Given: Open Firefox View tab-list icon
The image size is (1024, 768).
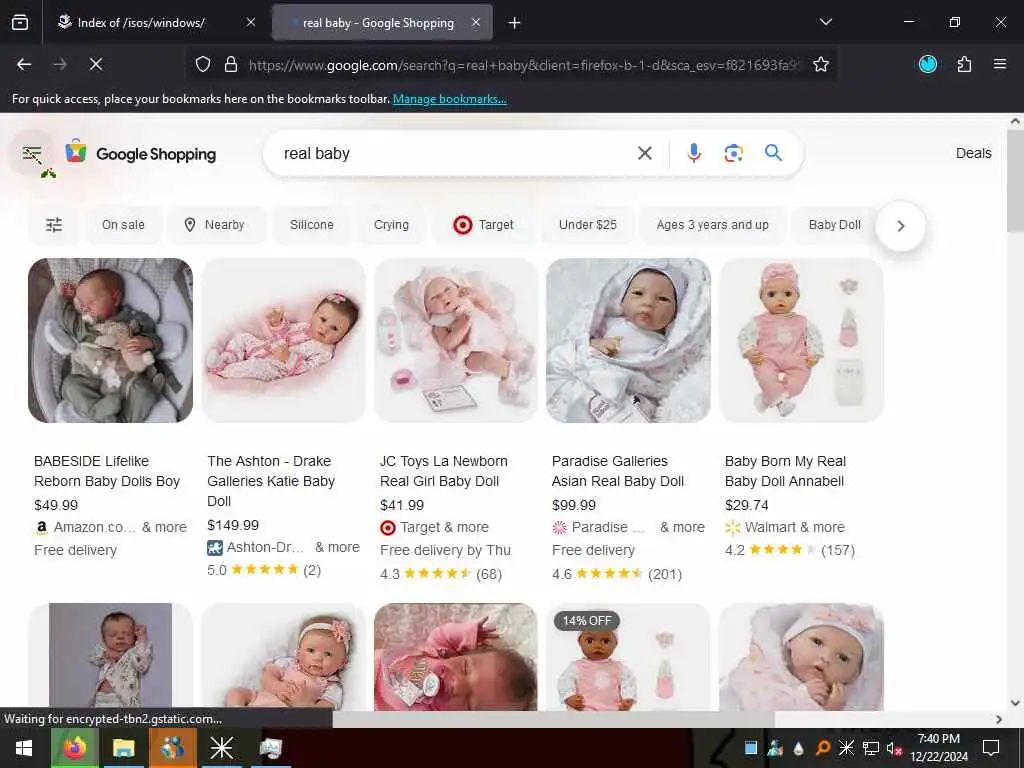Looking at the screenshot, I should coord(20,23).
